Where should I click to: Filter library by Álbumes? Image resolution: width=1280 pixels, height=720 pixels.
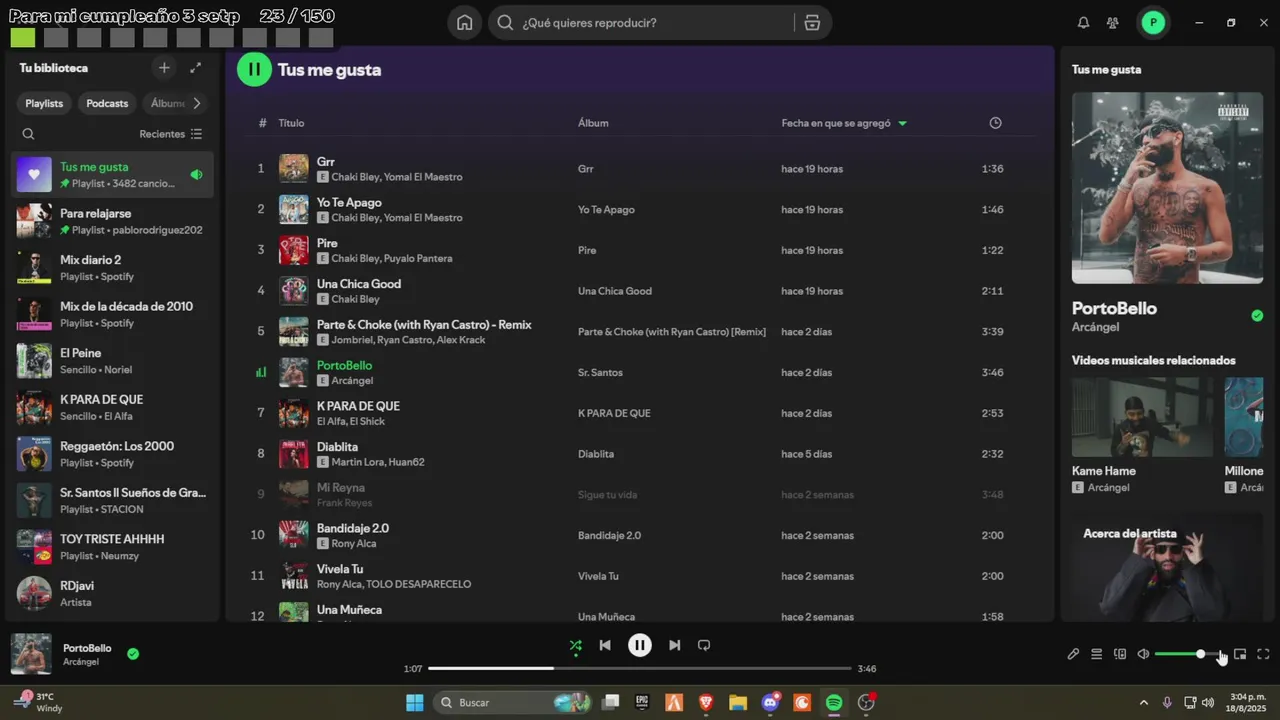pos(166,103)
